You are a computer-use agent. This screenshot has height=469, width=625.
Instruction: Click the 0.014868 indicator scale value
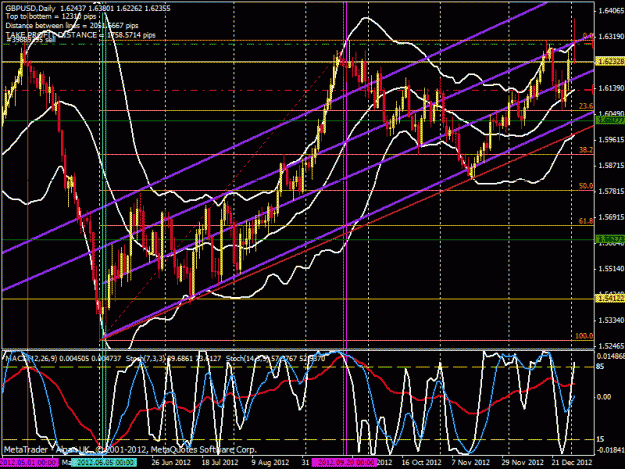[611, 355]
